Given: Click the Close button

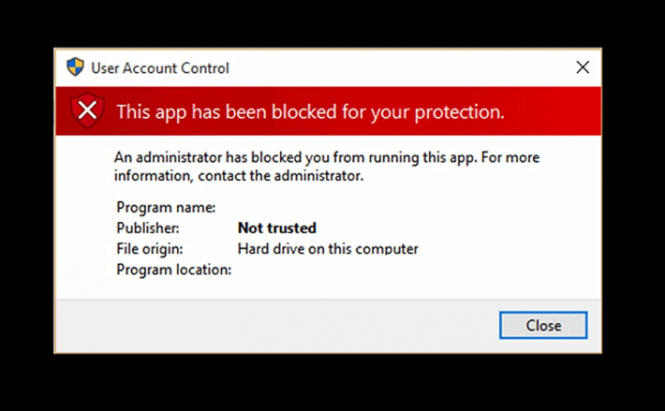Looking at the screenshot, I should pyautogui.click(x=543, y=325).
